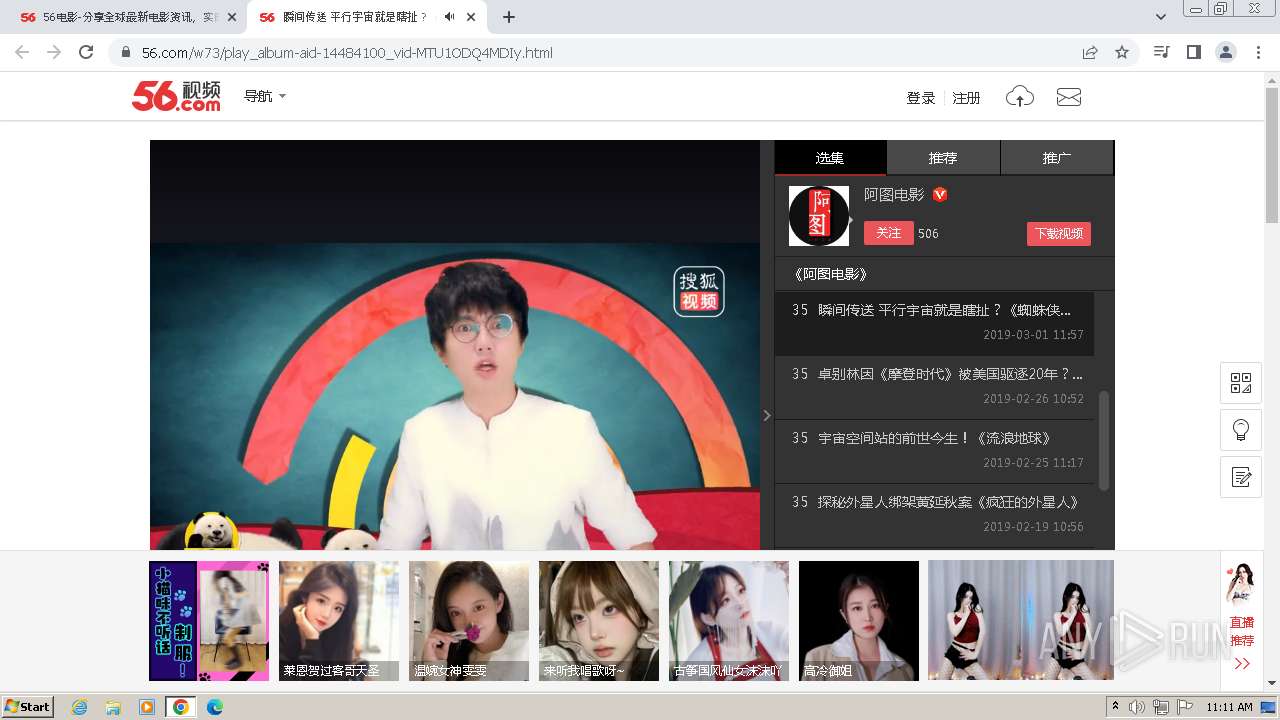Open the cloud upload icon
Screen dimensions: 1280x720
click(x=1019, y=97)
